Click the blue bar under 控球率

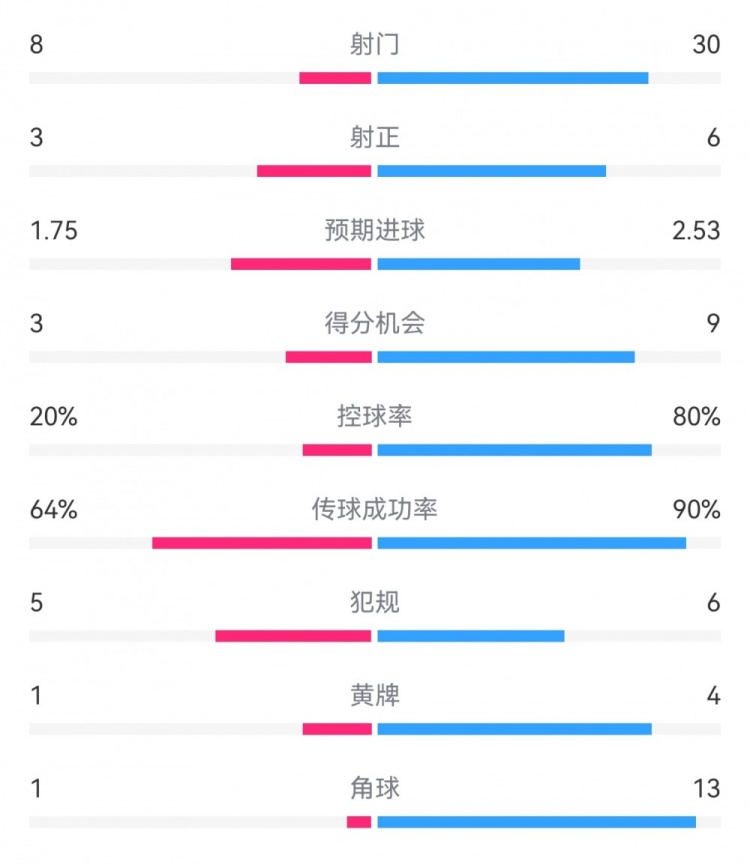(x=514, y=450)
